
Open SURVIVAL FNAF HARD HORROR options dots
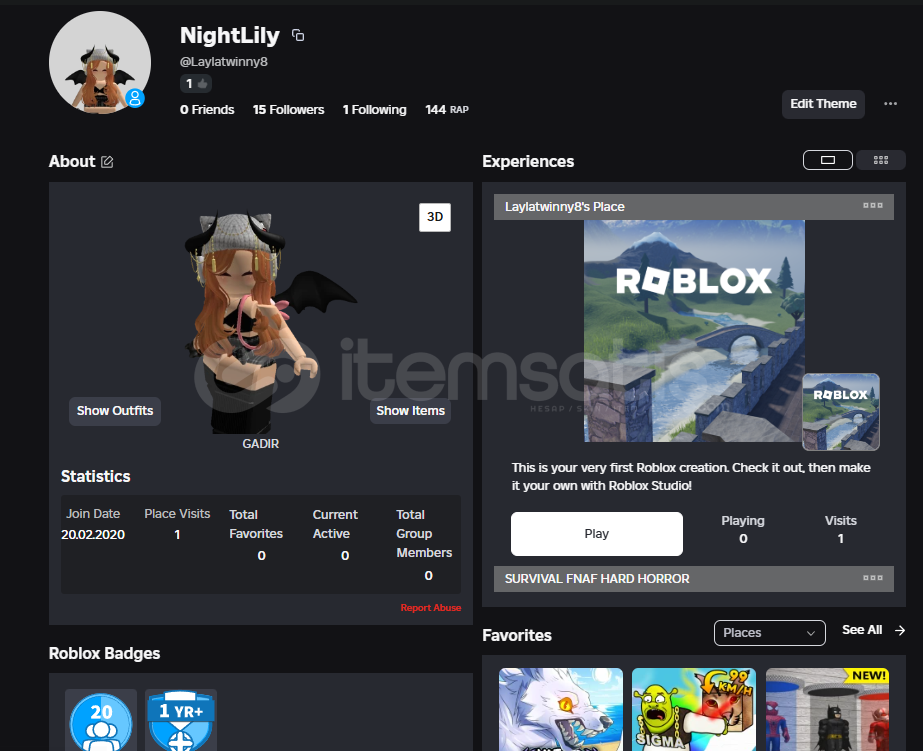point(872,578)
